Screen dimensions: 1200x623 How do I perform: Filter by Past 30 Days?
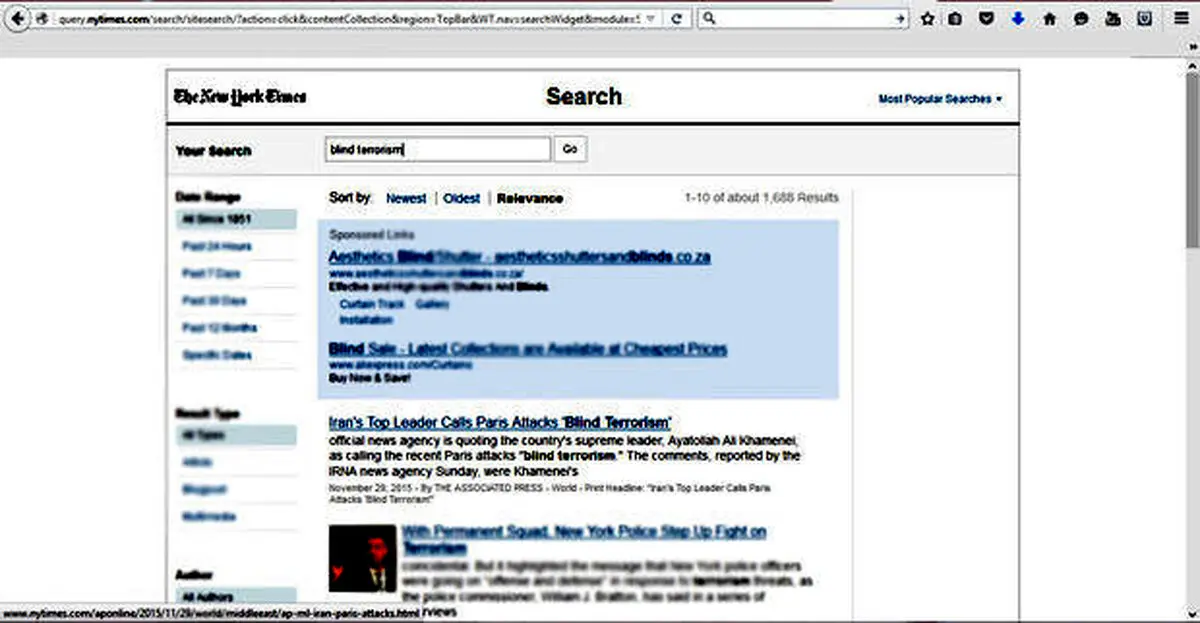[x=214, y=300]
